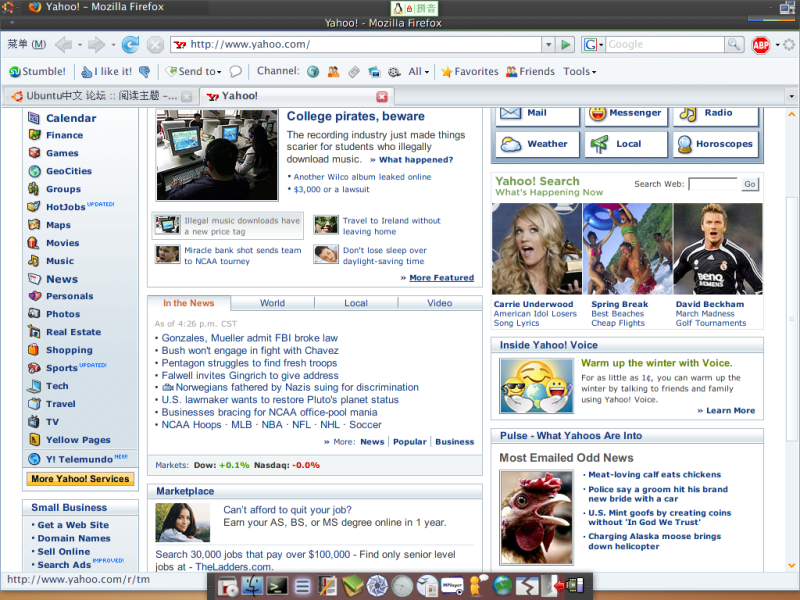Click the address bar URL field
800x600 pixels.
pyautogui.click(x=356, y=44)
